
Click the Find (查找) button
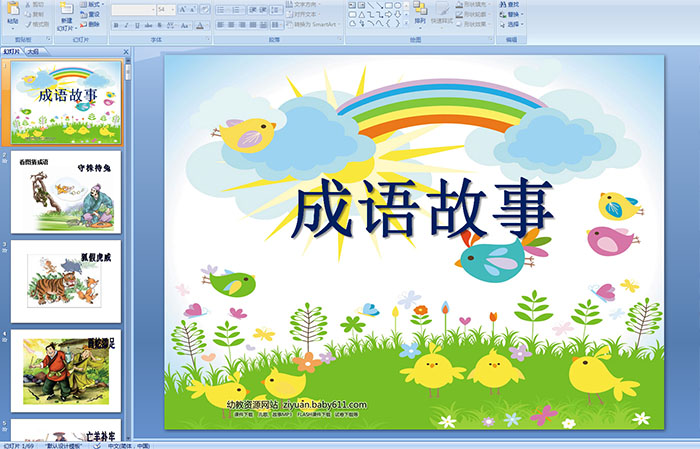pos(510,4)
